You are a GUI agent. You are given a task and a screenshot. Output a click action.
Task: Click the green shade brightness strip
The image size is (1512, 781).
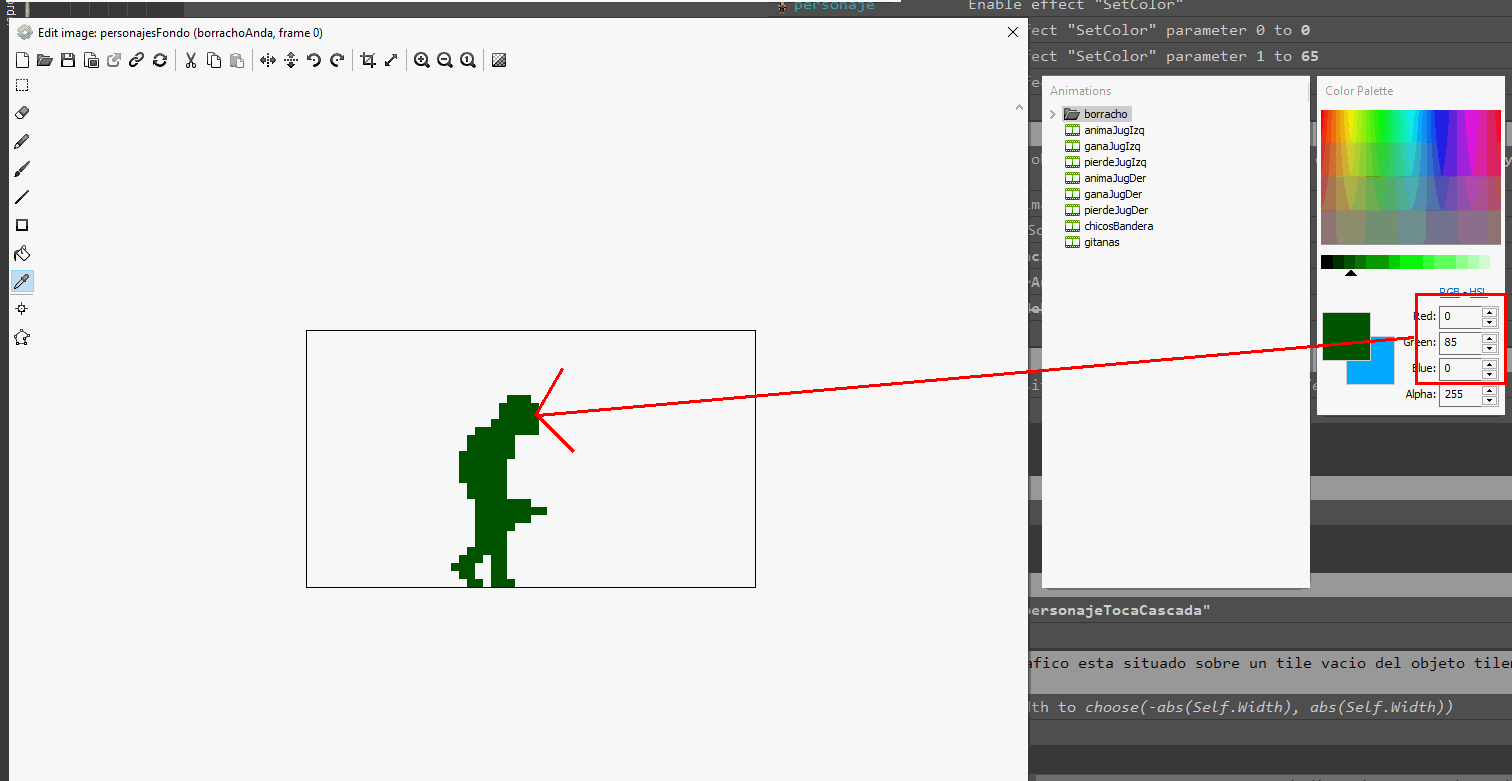(1405, 262)
